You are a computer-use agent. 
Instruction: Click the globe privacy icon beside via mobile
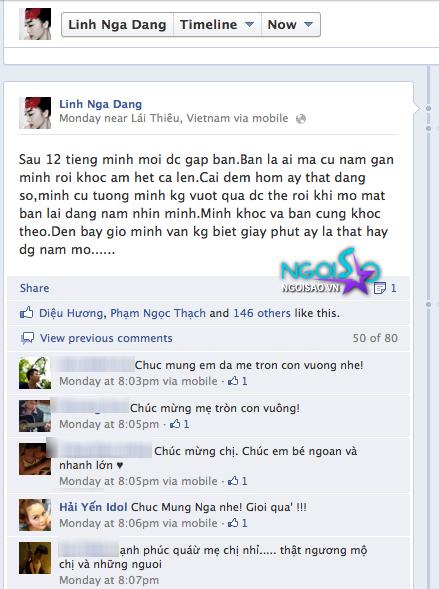[301, 119]
